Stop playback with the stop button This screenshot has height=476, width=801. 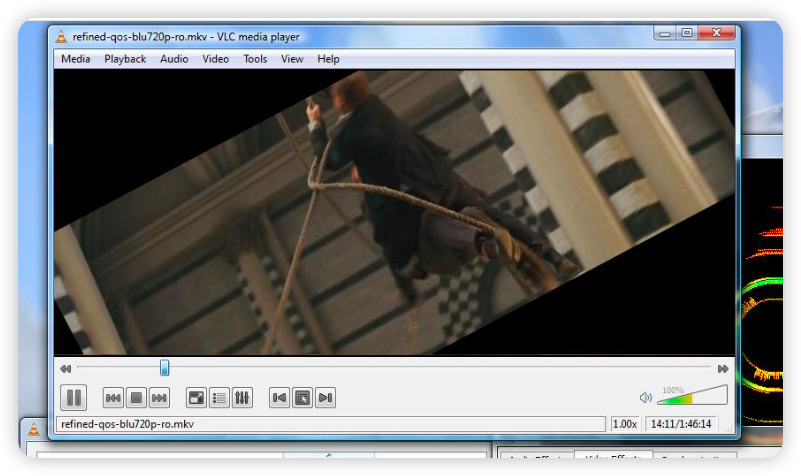coord(136,398)
